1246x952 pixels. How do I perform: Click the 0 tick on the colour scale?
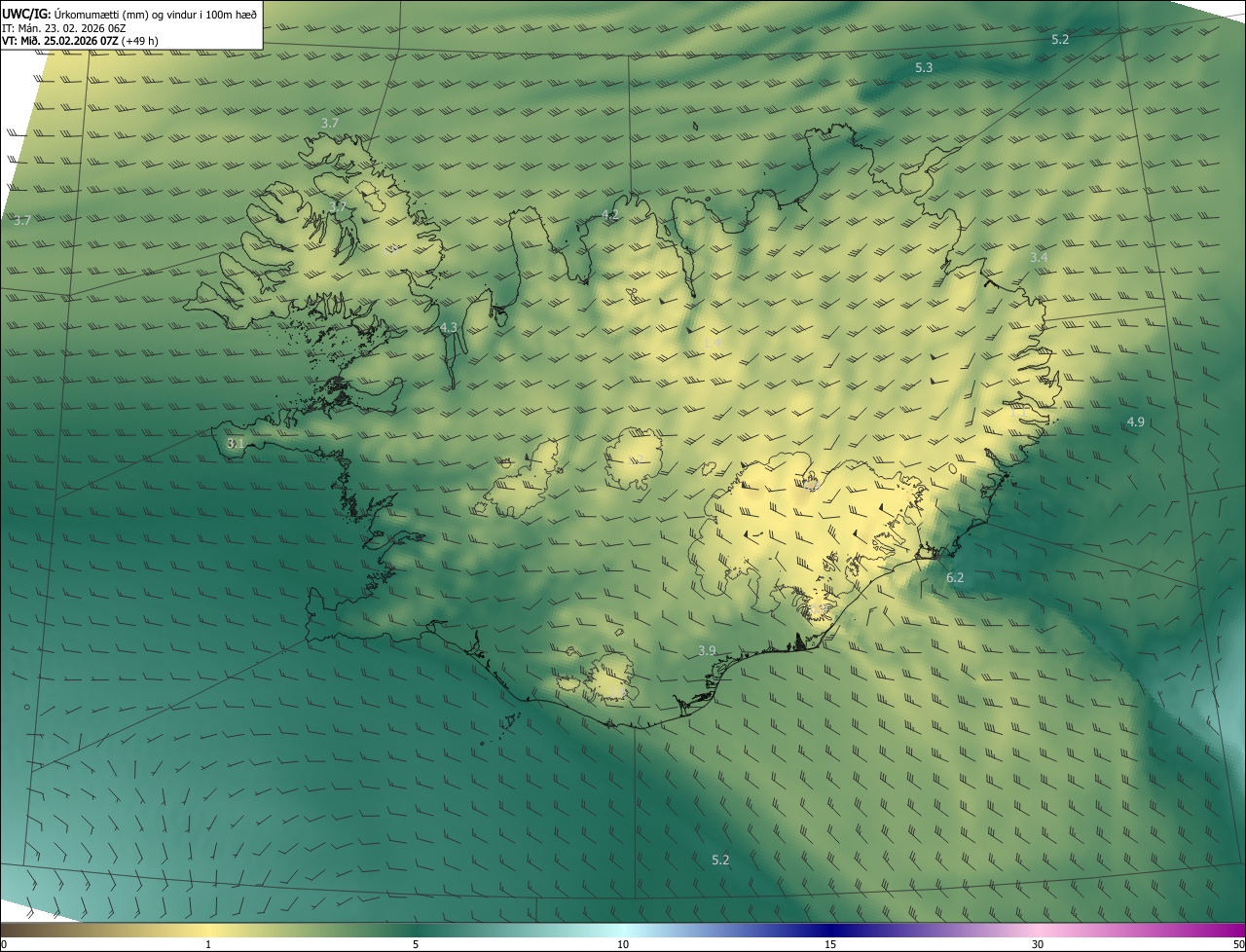click(x=4, y=944)
